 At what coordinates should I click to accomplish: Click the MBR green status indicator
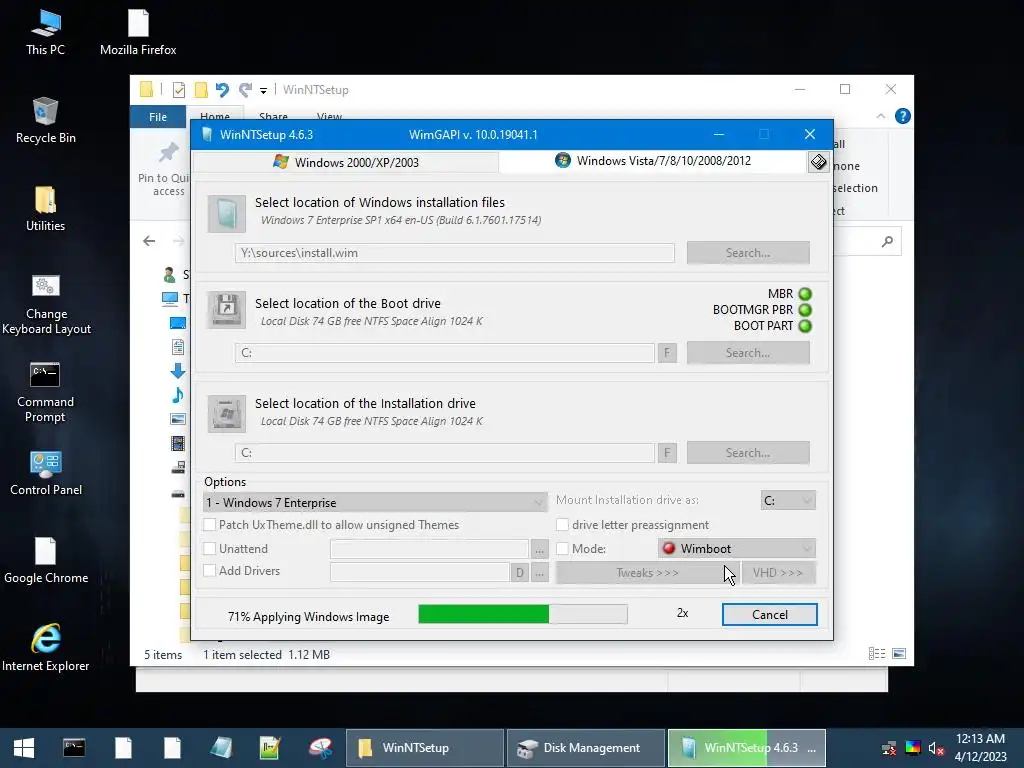pos(805,294)
